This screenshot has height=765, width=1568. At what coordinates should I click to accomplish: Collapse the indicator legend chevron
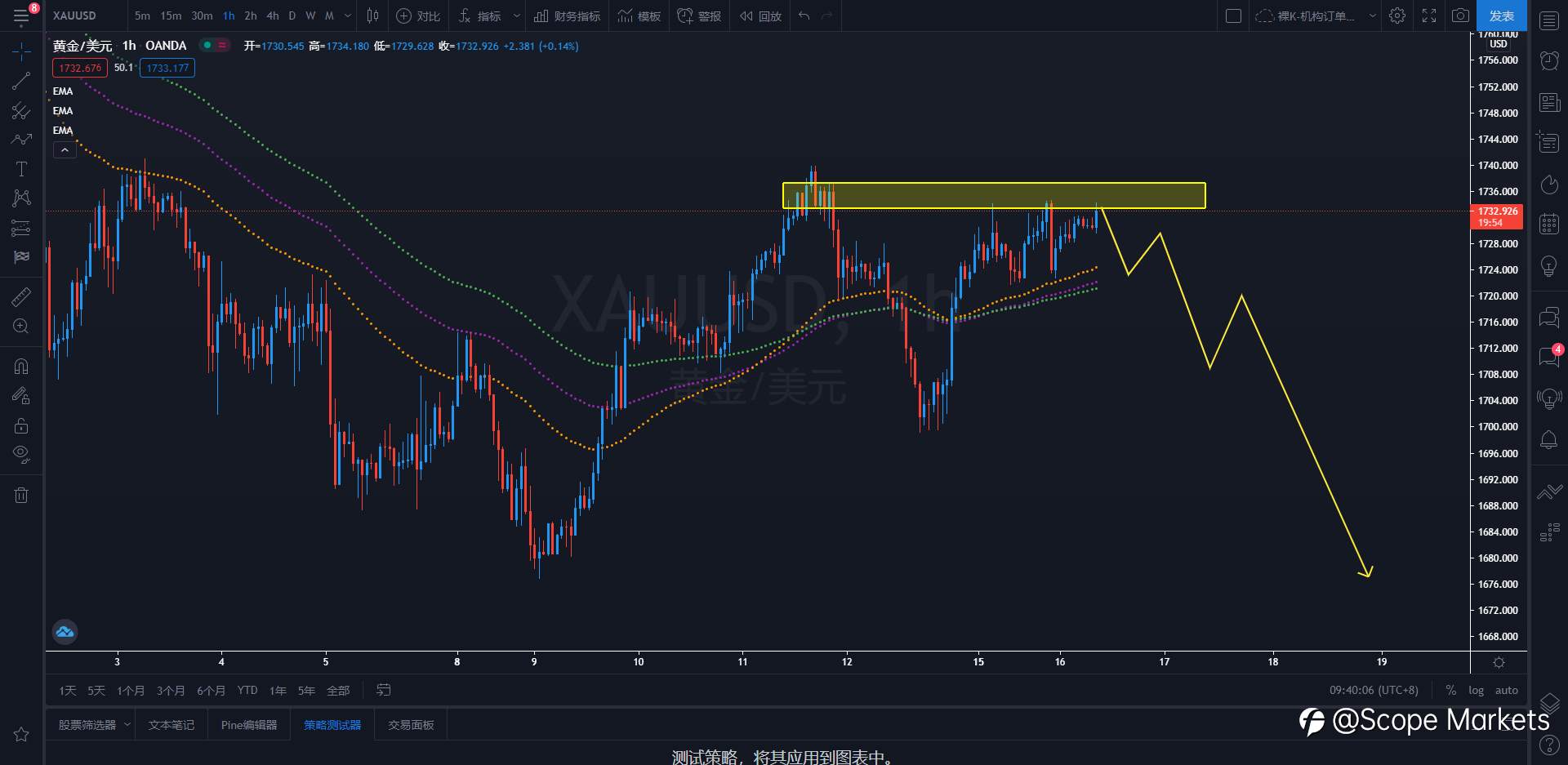click(65, 149)
